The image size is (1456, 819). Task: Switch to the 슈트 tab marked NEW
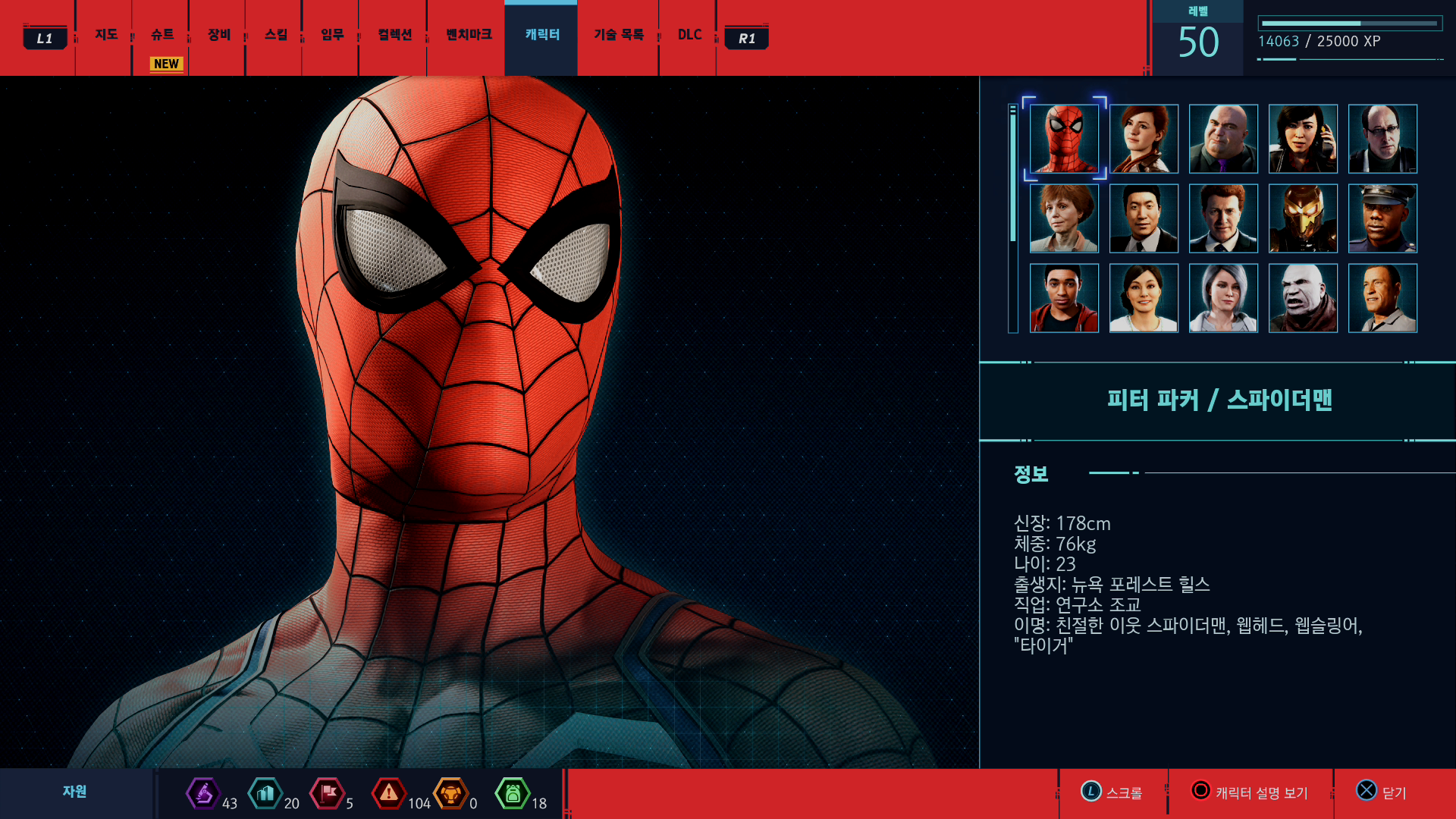(162, 35)
